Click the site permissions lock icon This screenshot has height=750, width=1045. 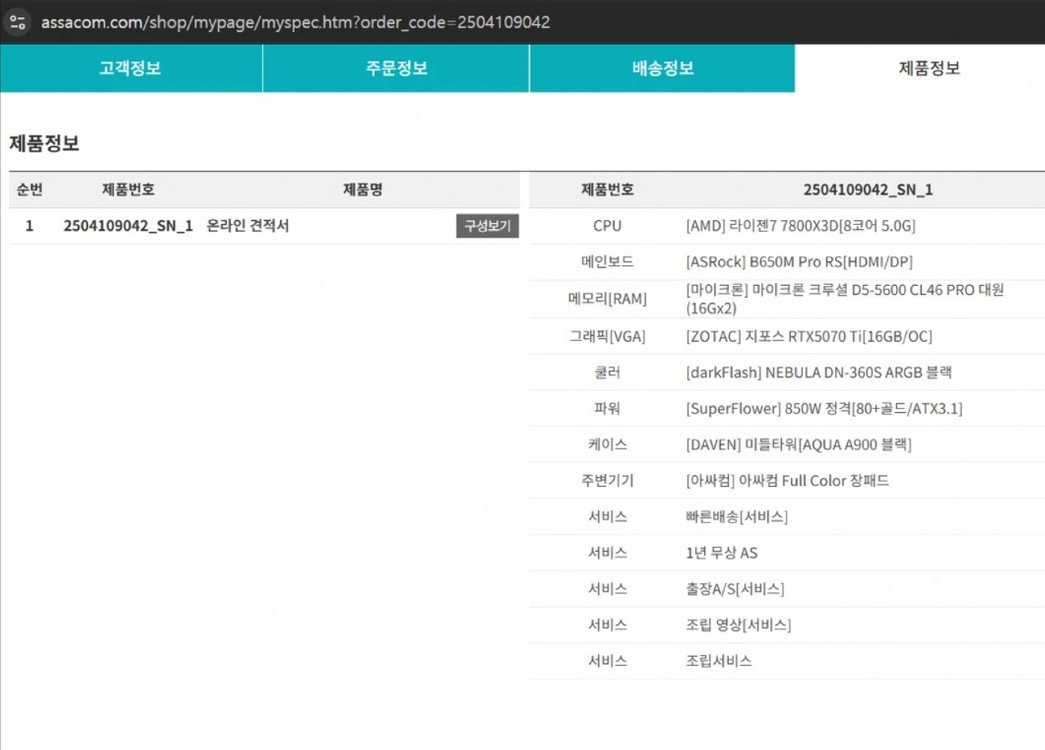(18, 22)
